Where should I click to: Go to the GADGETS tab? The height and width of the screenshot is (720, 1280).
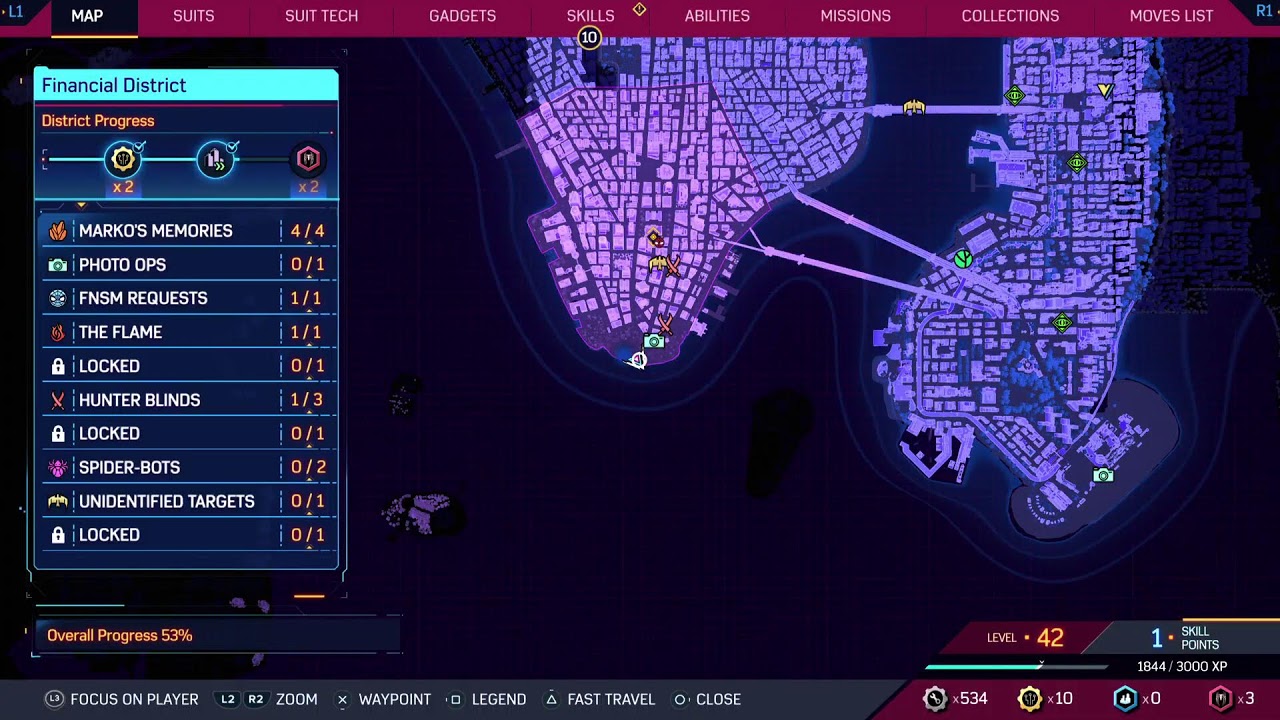[462, 16]
